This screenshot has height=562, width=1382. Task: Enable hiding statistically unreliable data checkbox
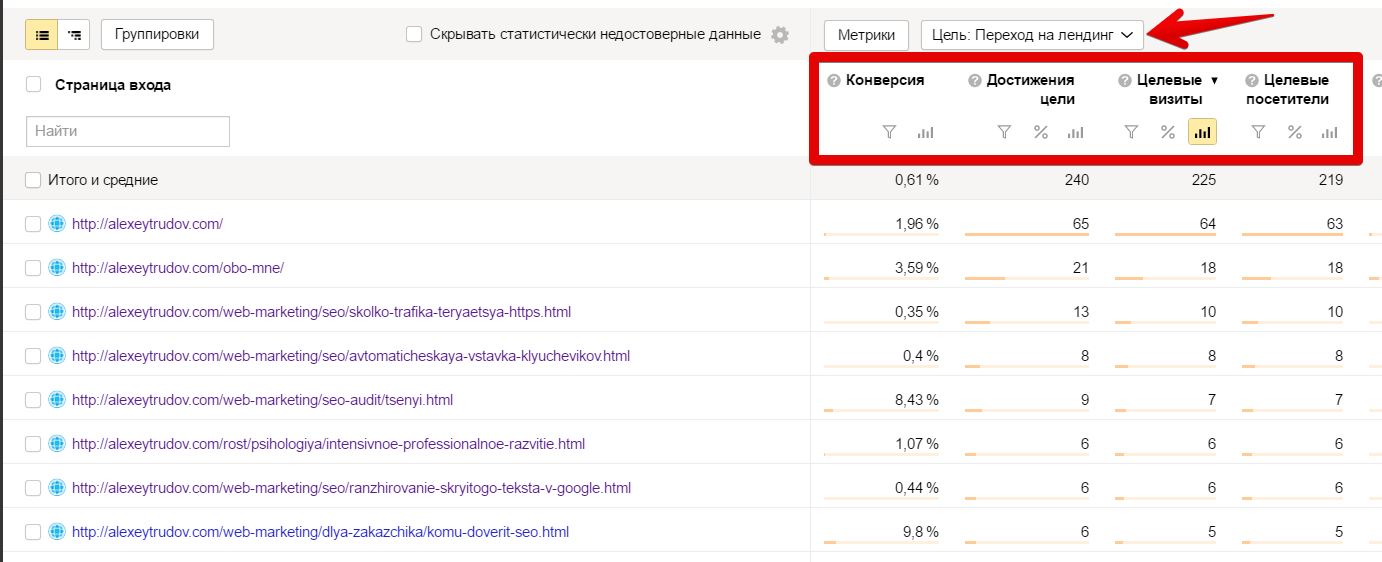point(414,34)
